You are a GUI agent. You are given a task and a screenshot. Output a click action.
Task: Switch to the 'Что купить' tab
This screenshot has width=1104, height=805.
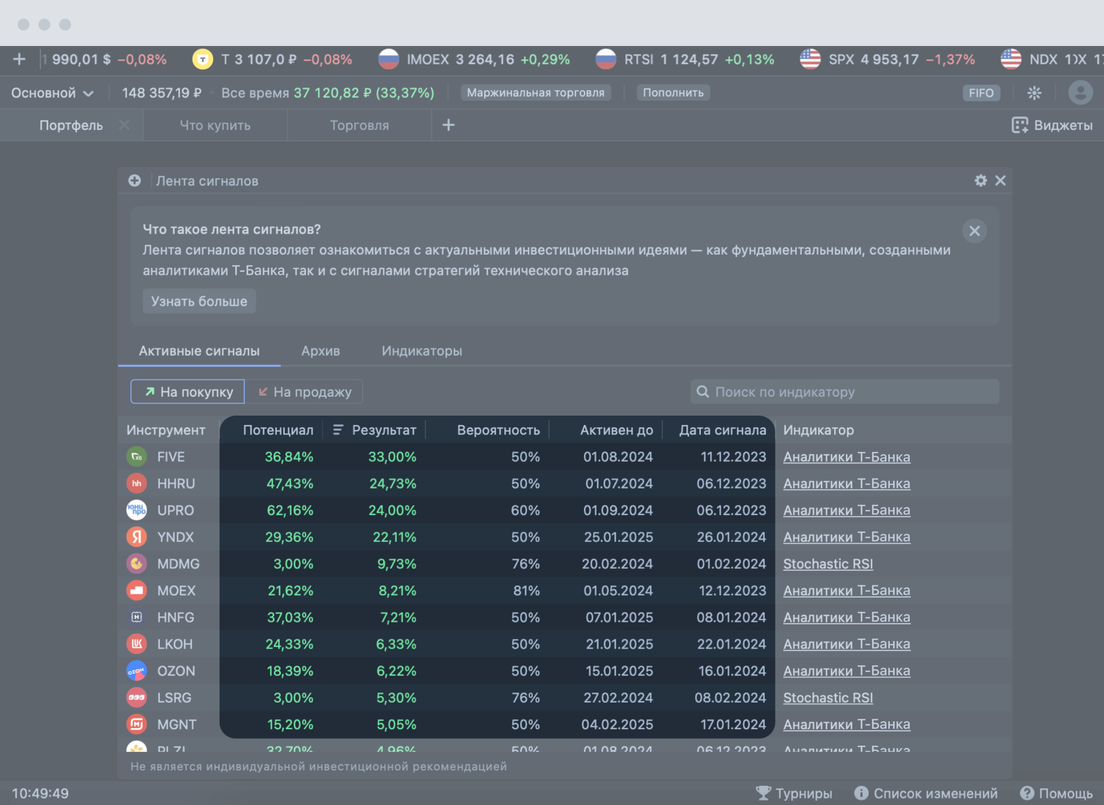coord(215,125)
